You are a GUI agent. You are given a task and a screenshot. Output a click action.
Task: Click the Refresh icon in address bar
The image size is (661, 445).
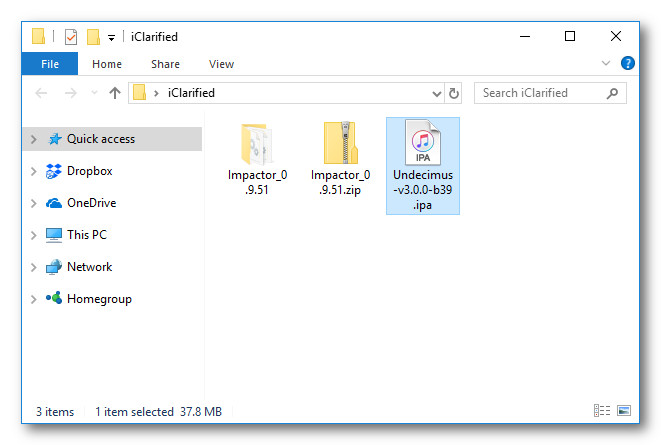click(x=454, y=93)
